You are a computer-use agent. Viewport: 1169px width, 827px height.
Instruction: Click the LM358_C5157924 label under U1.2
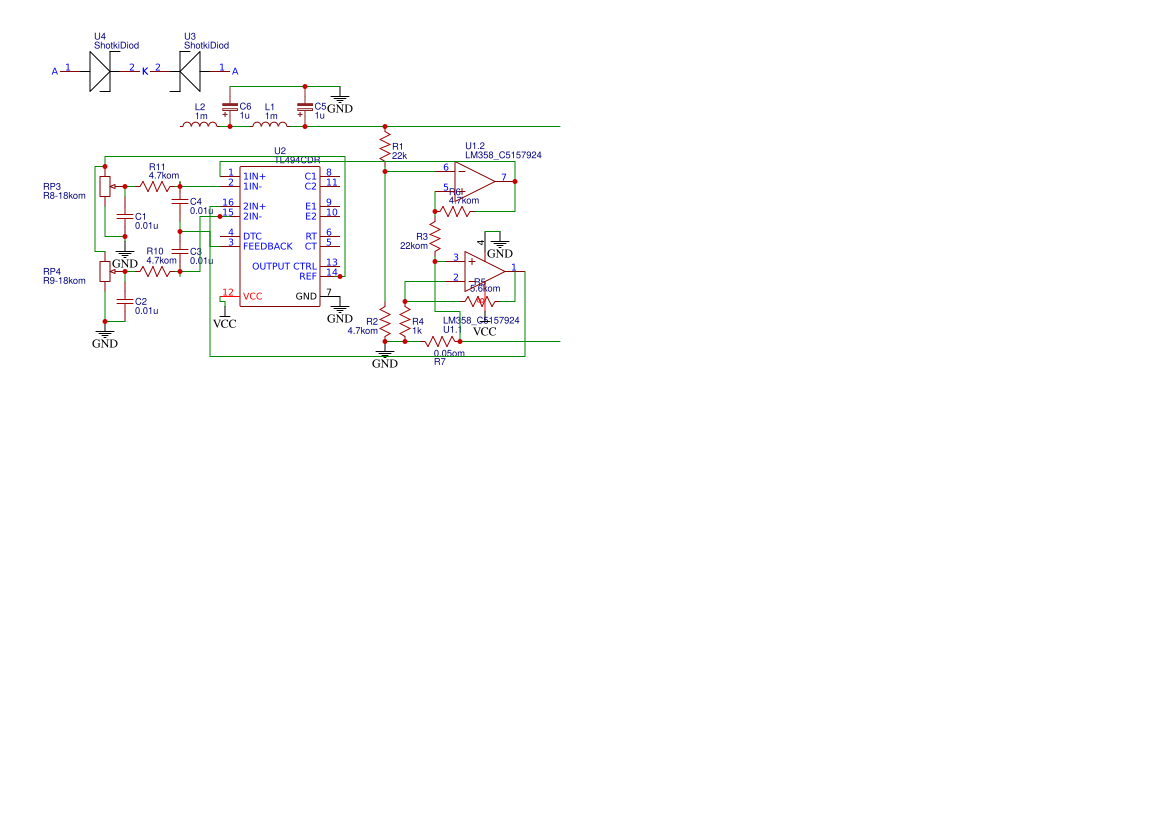tap(503, 155)
